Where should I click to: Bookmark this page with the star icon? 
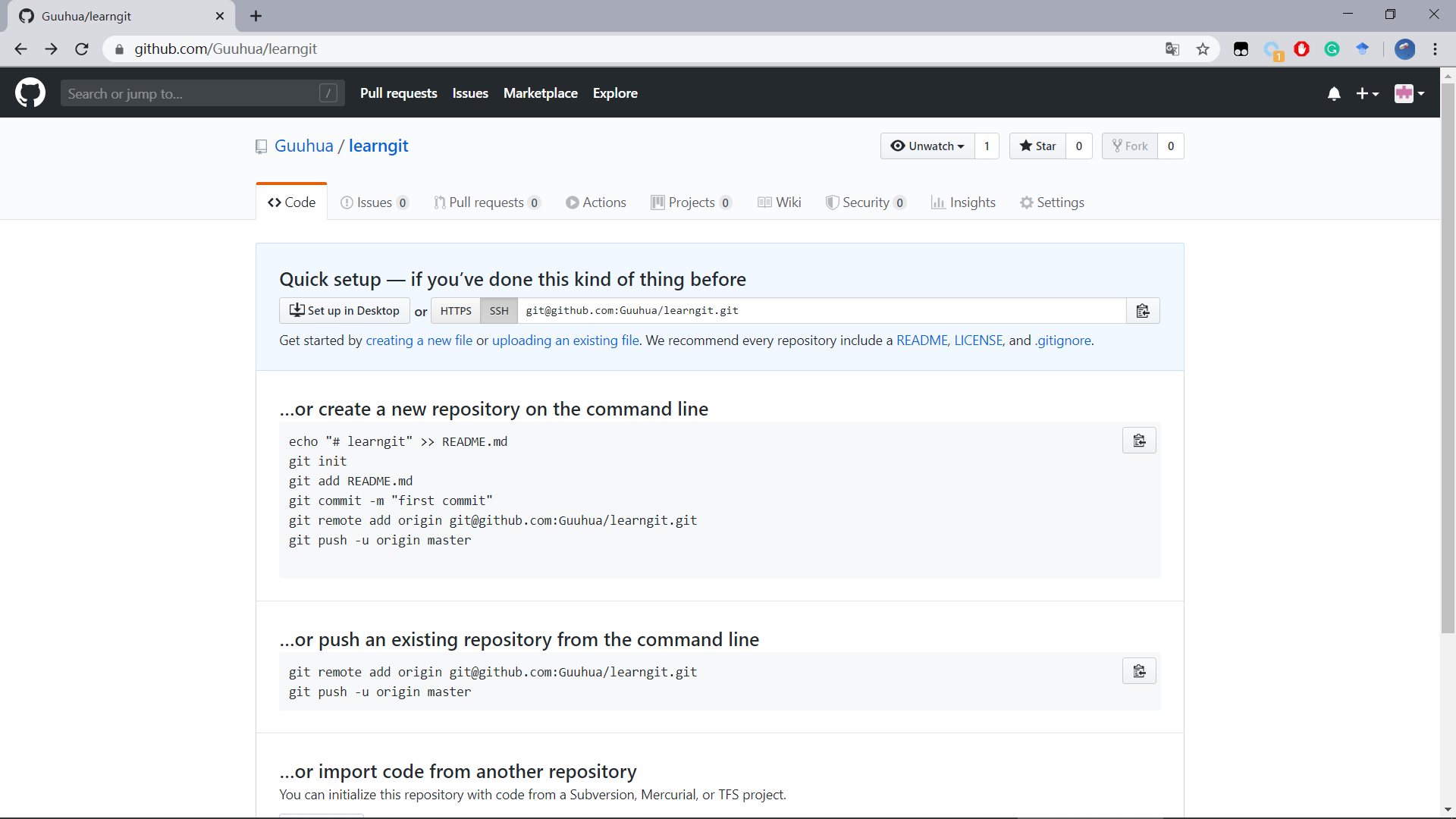[1203, 49]
